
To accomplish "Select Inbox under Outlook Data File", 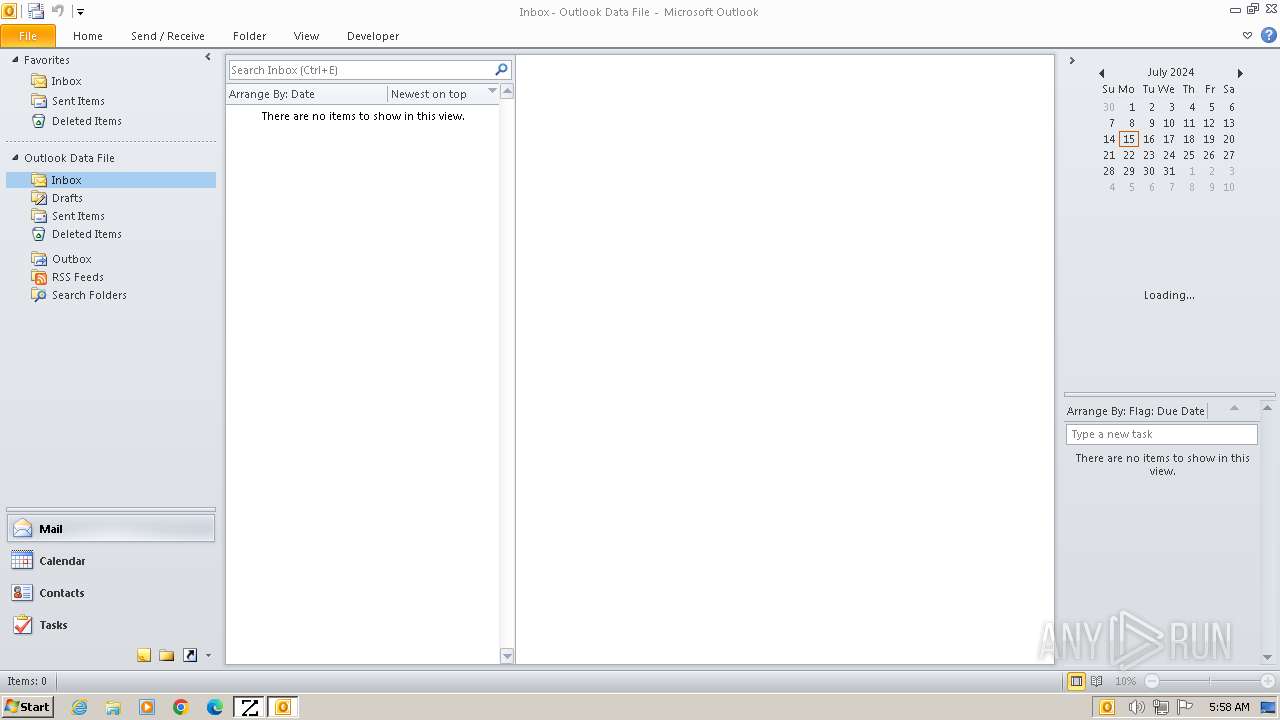I will click(111, 180).
